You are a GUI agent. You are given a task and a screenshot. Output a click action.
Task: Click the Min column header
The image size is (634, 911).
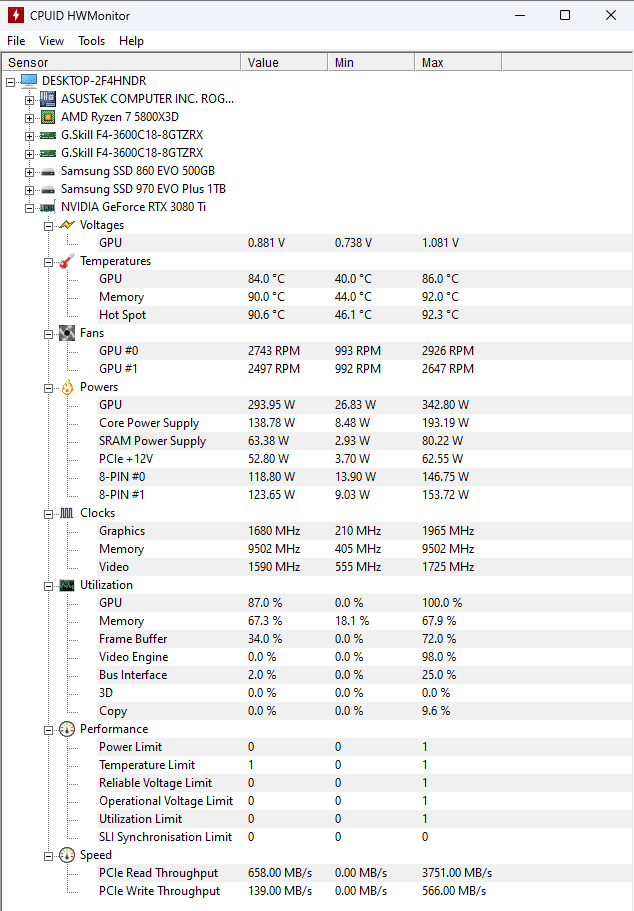point(371,62)
